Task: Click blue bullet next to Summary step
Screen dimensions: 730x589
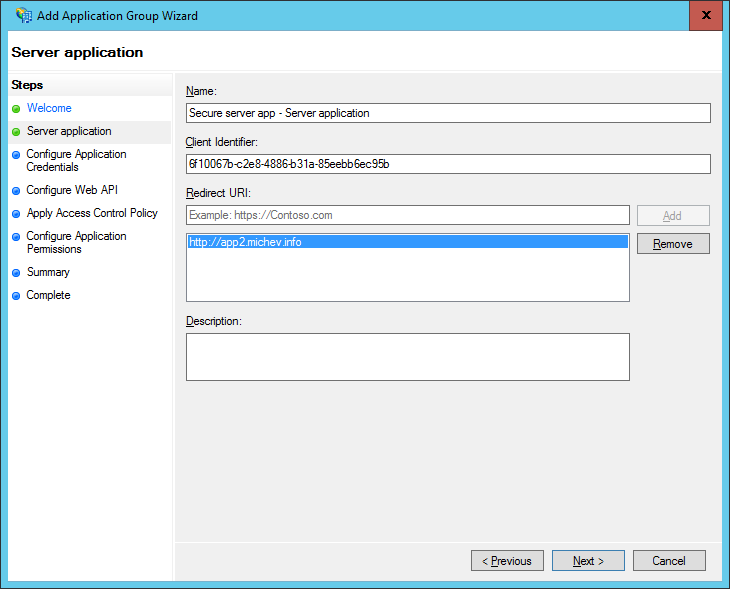Action: click(16, 273)
